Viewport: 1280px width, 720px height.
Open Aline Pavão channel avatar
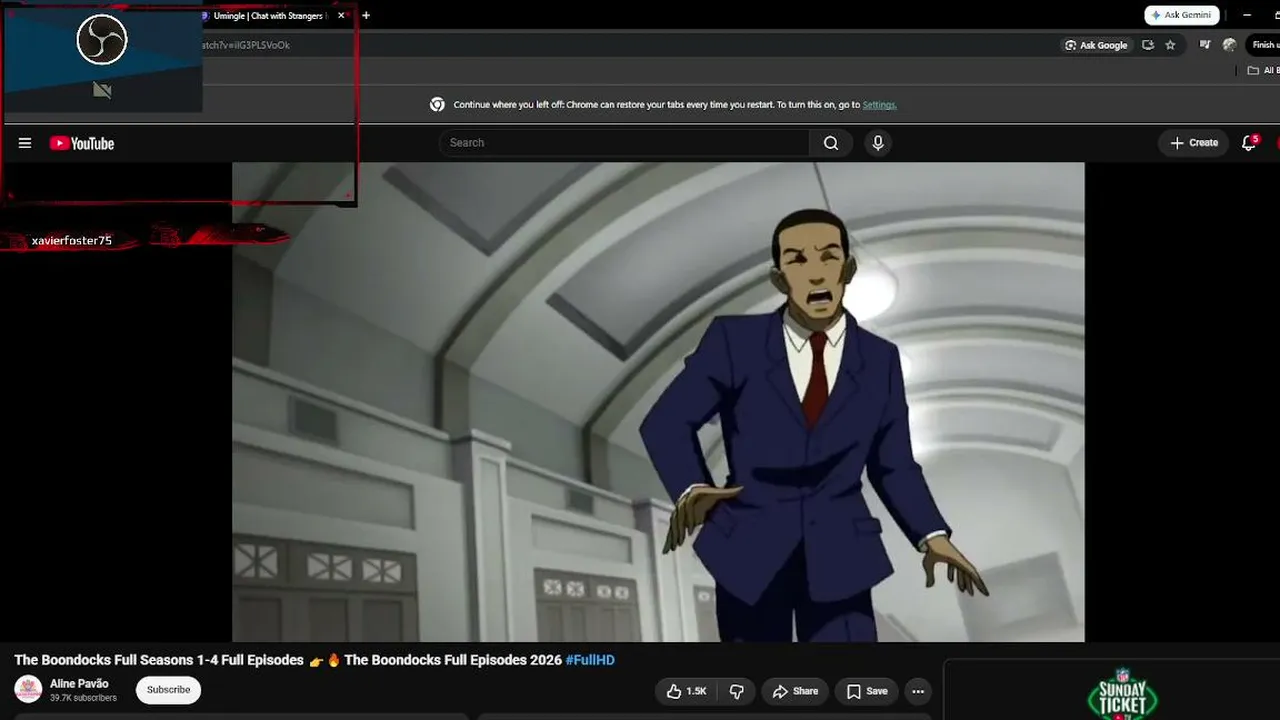(x=28, y=689)
